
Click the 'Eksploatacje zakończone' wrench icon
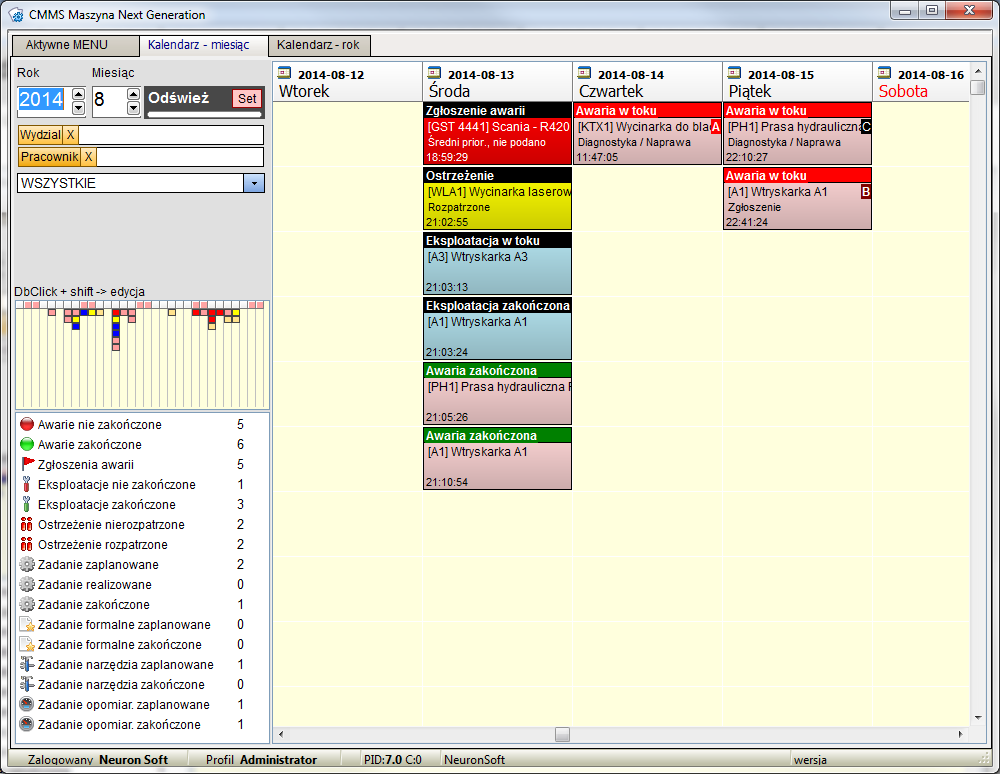point(27,504)
